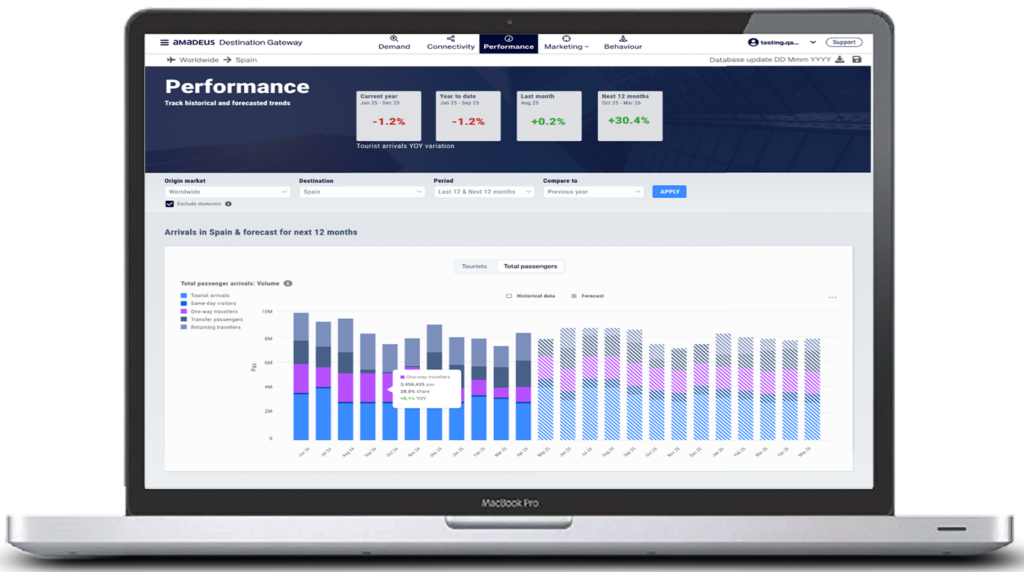Select the Tourists chart tab
Viewport: 1024px width, 572px height.
[473, 266]
